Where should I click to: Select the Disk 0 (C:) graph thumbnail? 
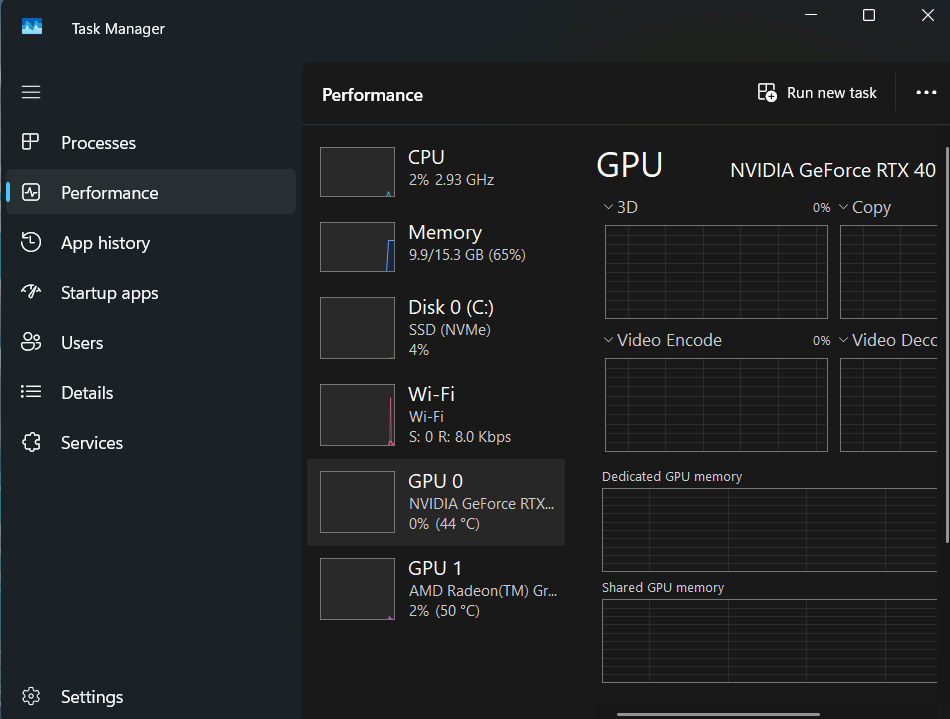[x=357, y=328]
